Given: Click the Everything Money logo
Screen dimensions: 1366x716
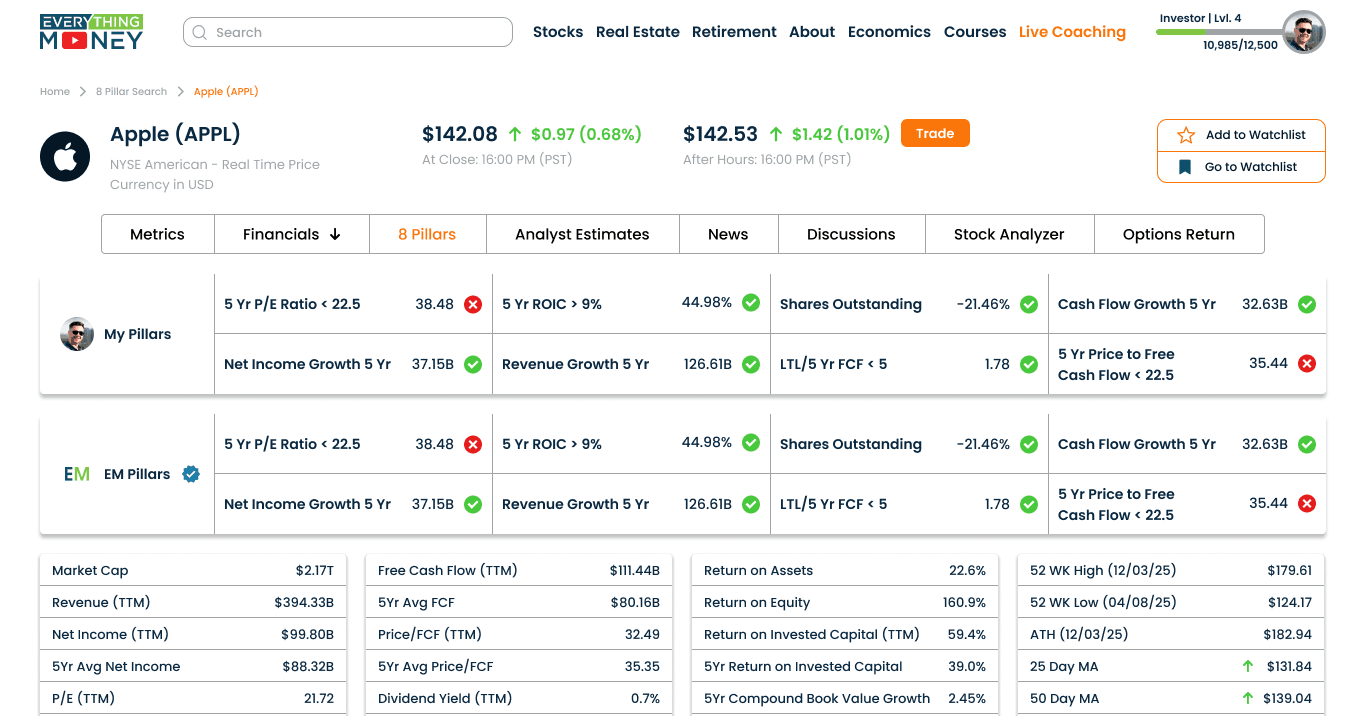Looking at the screenshot, I should click(x=91, y=32).
